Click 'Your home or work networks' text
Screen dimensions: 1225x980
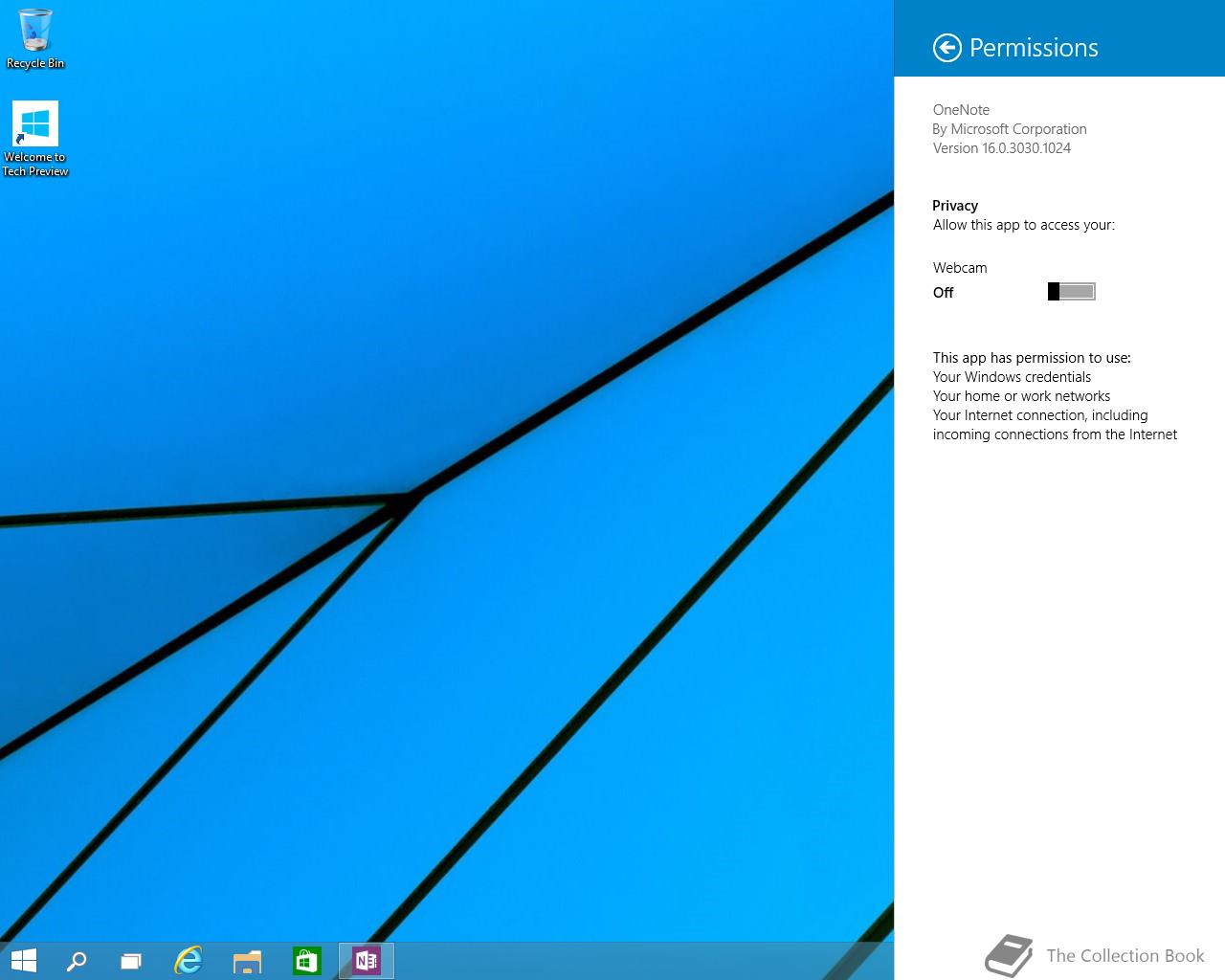click(1021, 396)
